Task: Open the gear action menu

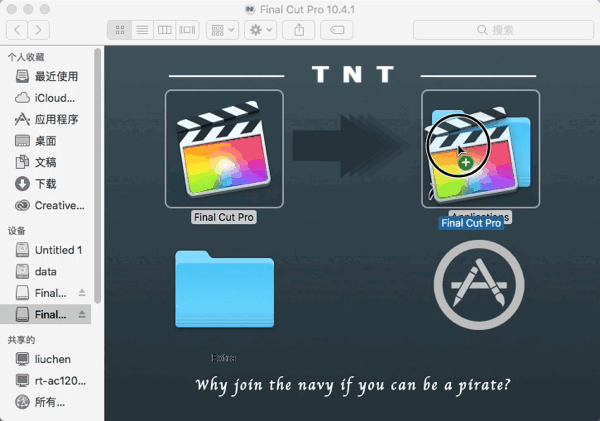Action: click(261, 30)
